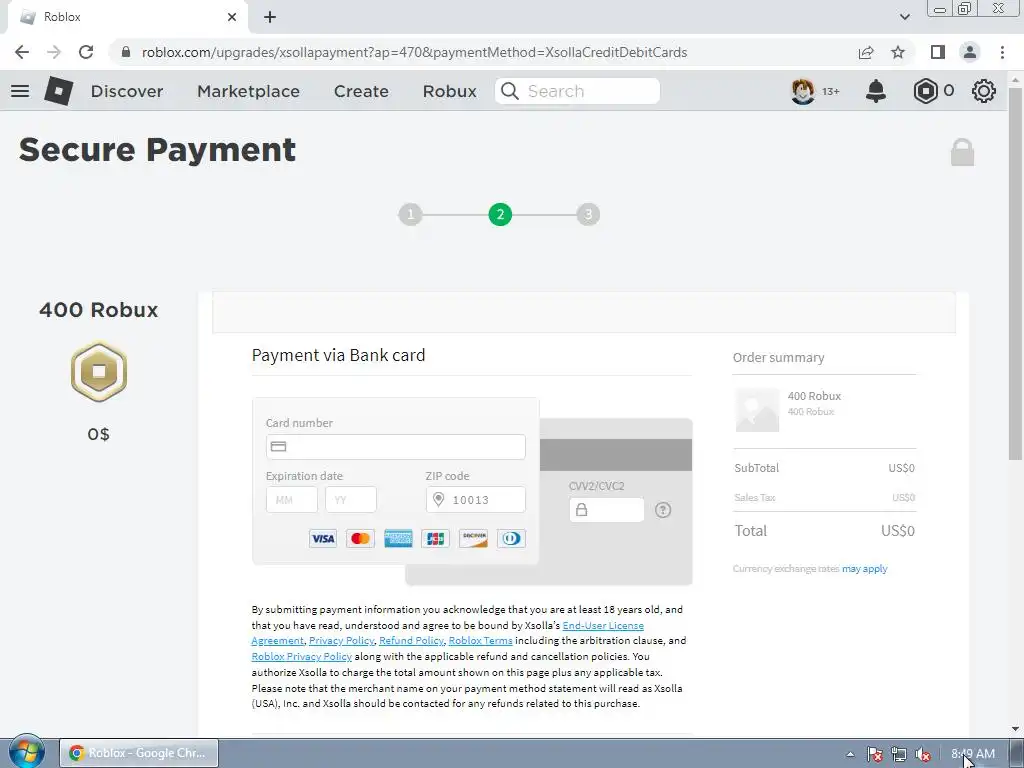Click the Roblox logo home icon

58,91
